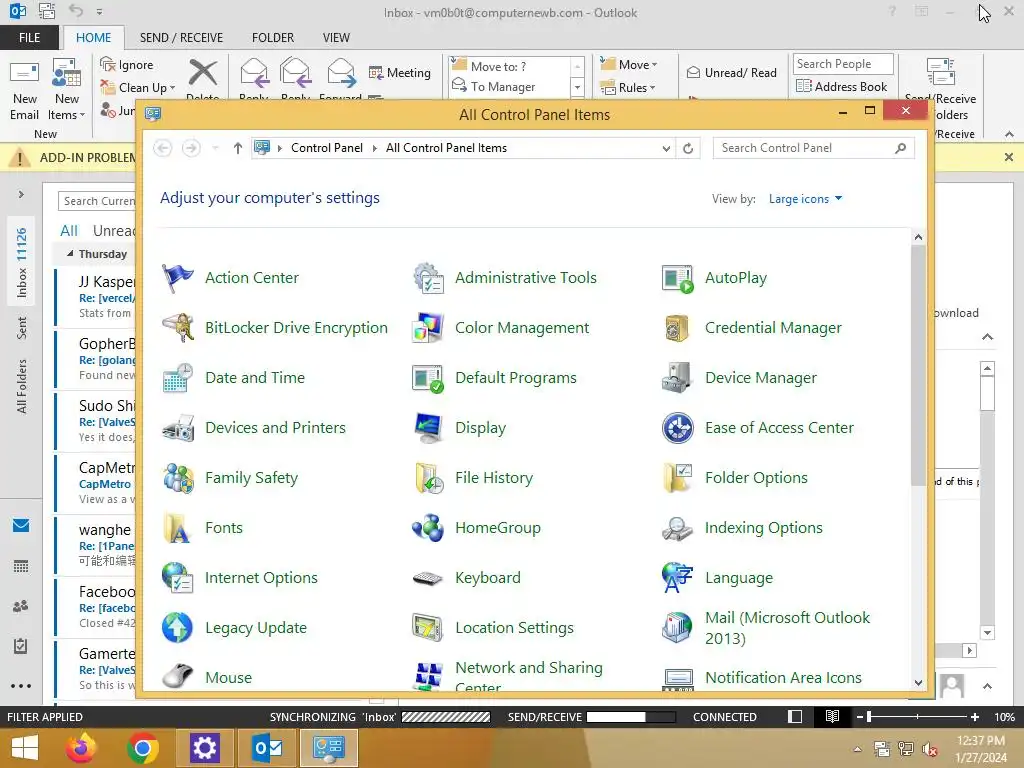The width and height of the screenshot is (1024, 768).
Task: Switch to SEND / RECEIVE tab
Action: (181, 38)
